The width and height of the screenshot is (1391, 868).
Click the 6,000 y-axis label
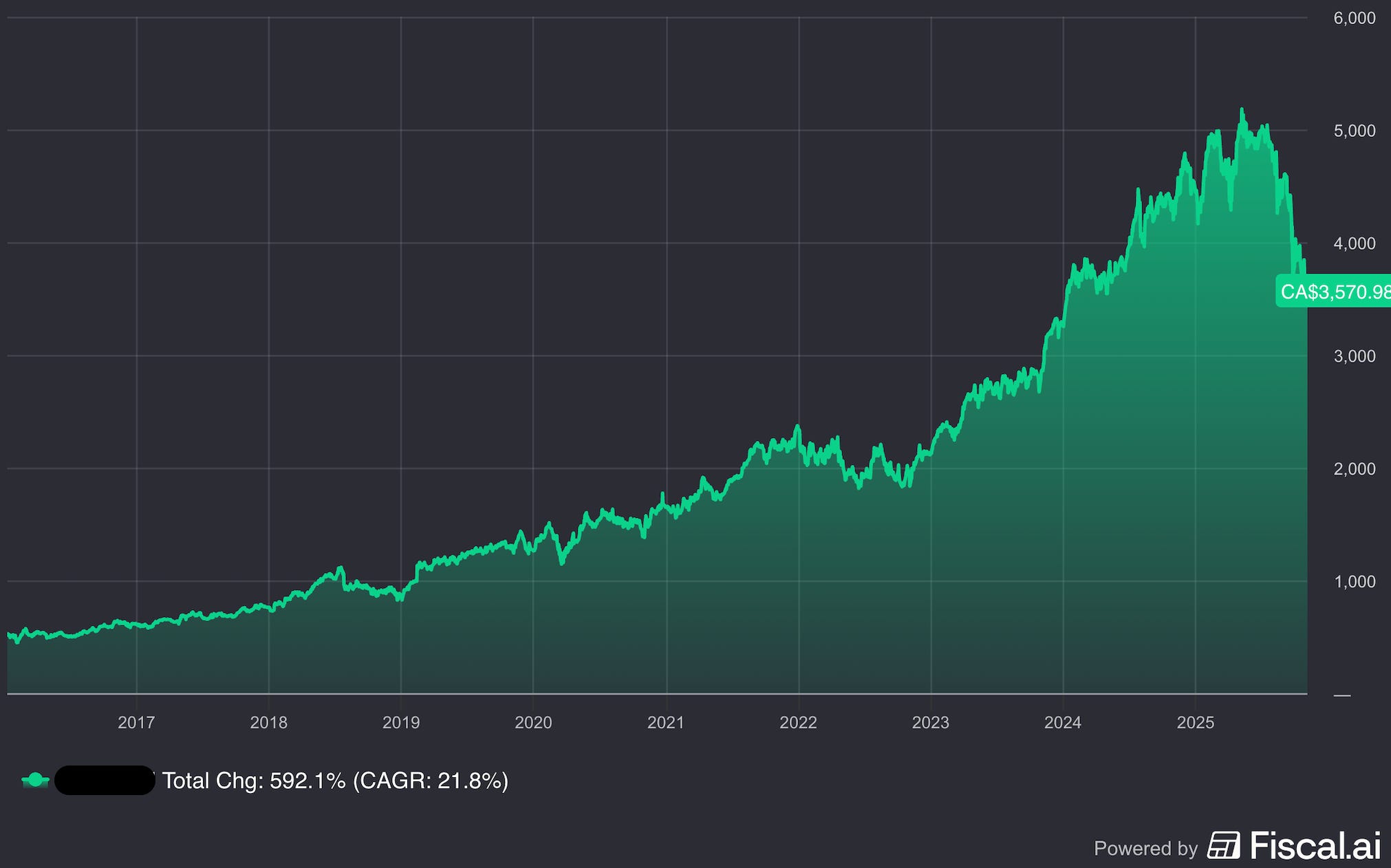click(1354, 18)
